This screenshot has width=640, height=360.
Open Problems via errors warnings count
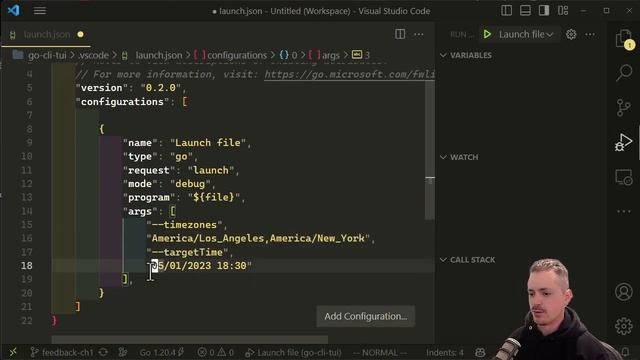[216, 352]
